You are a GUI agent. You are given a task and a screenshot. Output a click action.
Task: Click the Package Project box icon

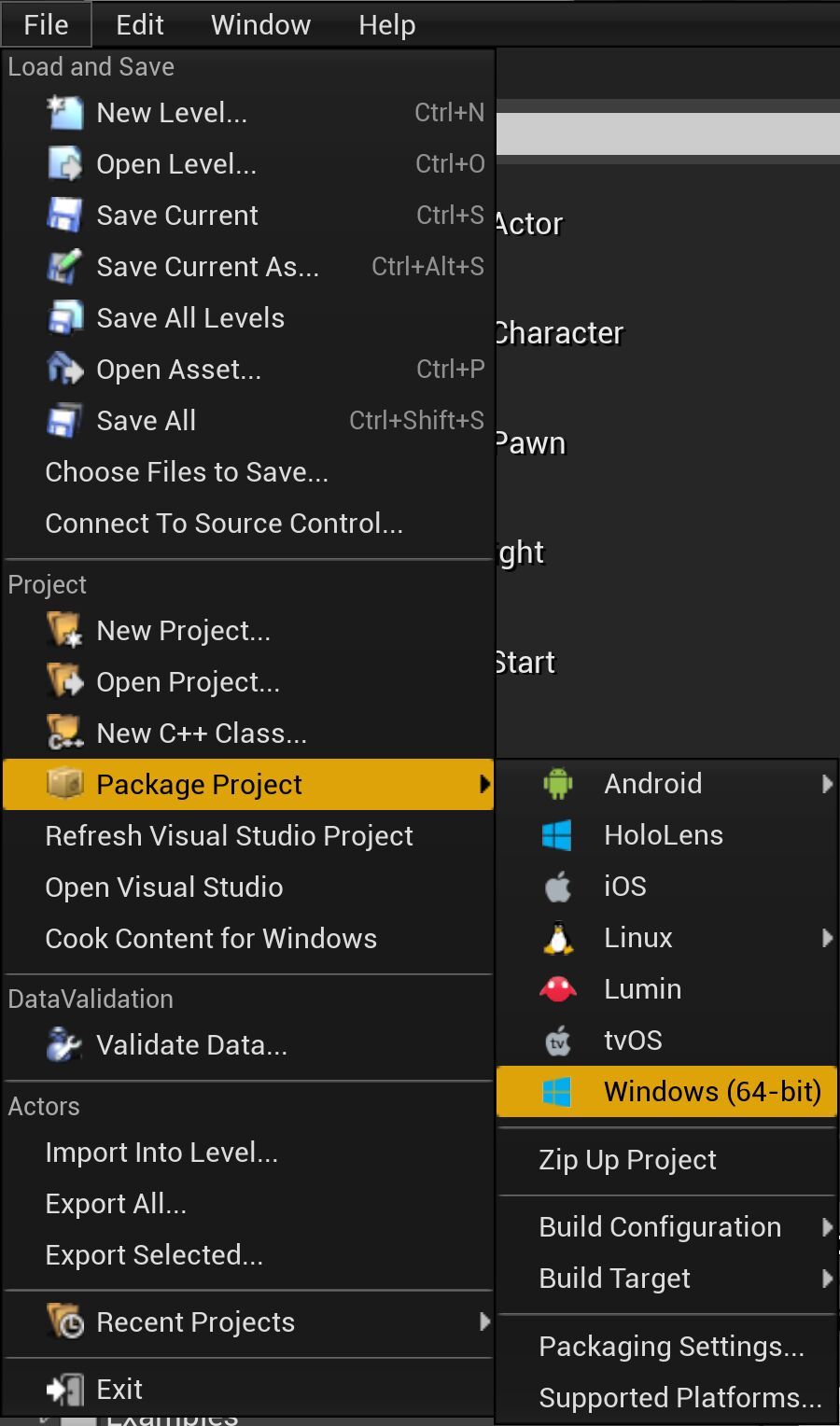click(x=63, y=784)
